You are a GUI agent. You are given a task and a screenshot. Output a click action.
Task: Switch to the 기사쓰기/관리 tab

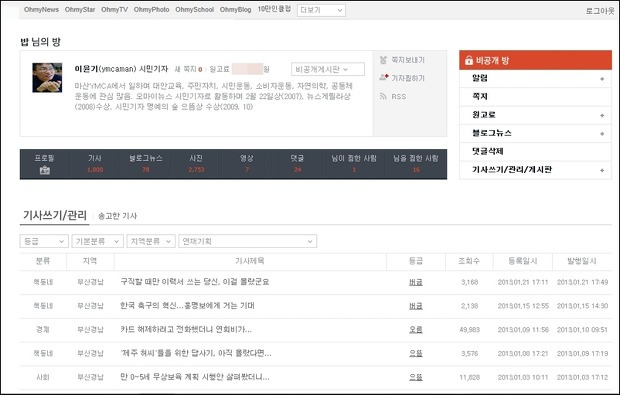tap(55, 215)
